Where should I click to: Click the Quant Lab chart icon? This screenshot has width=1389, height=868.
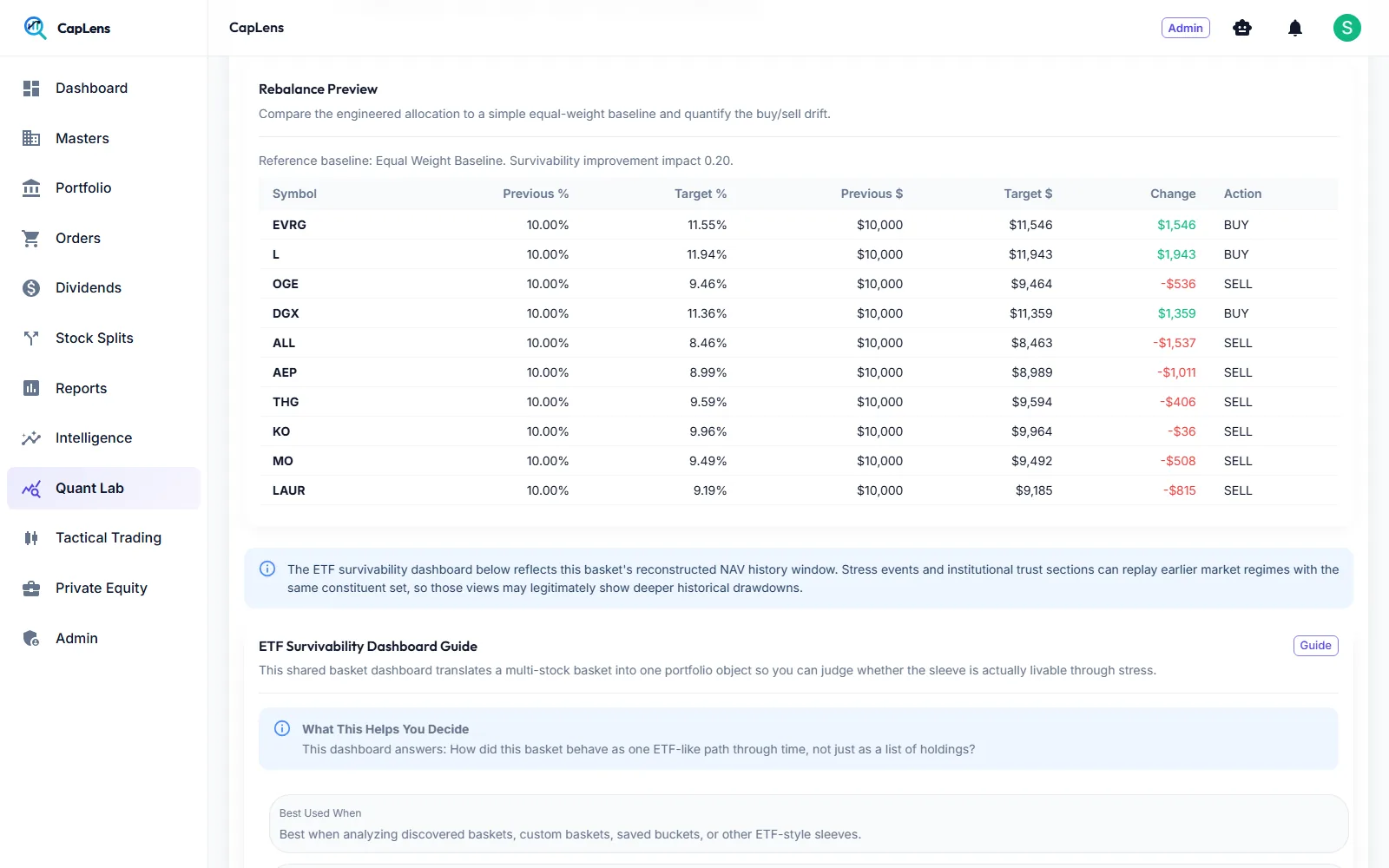(31, 489)
